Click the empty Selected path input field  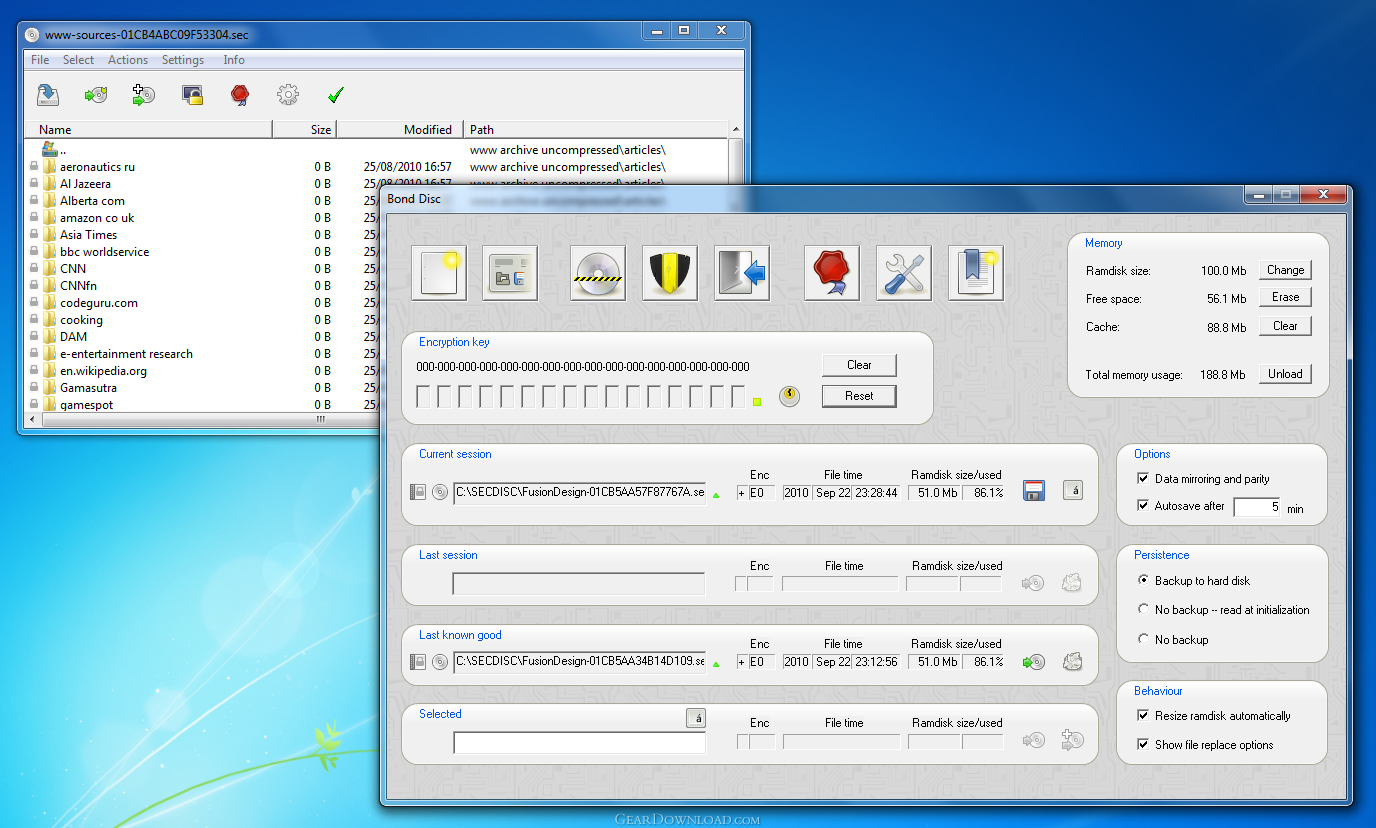(x=579, y=743)
